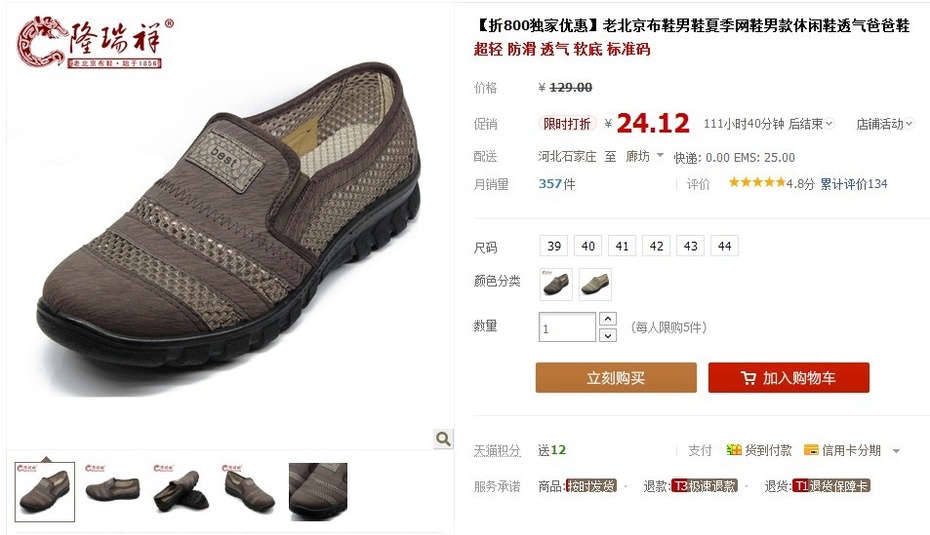View the fifth close-up shoe thumbnail

(x=318, y=492)
